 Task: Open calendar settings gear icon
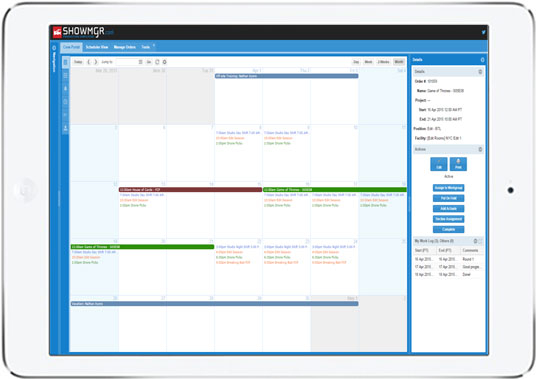tap(164, 62)
